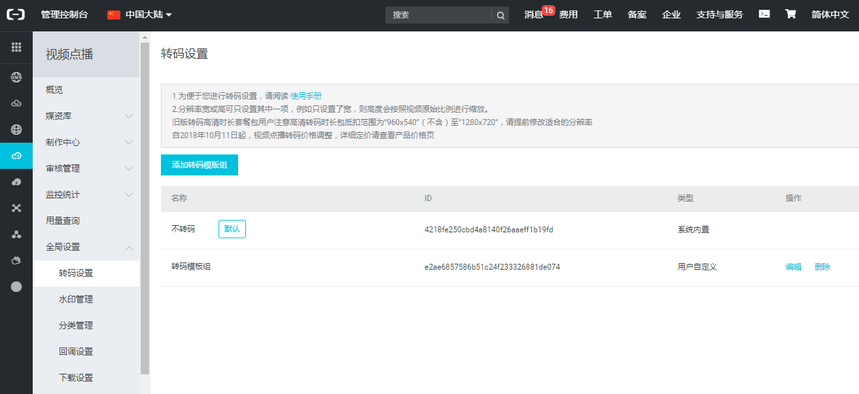Click the 用户自定义 type cell
The width and height of the screenshot is (859, 394).
[697, 267]
